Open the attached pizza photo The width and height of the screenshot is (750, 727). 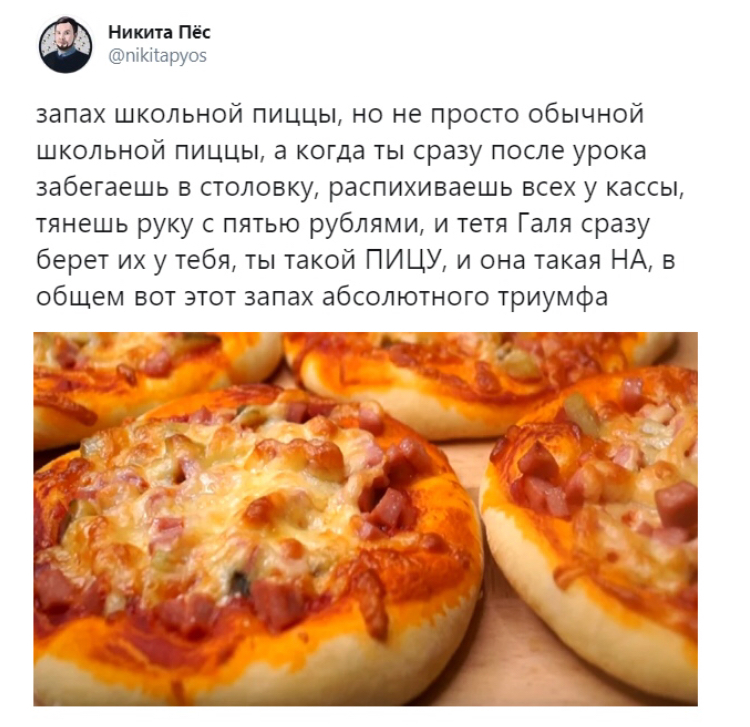pos(365,518)
